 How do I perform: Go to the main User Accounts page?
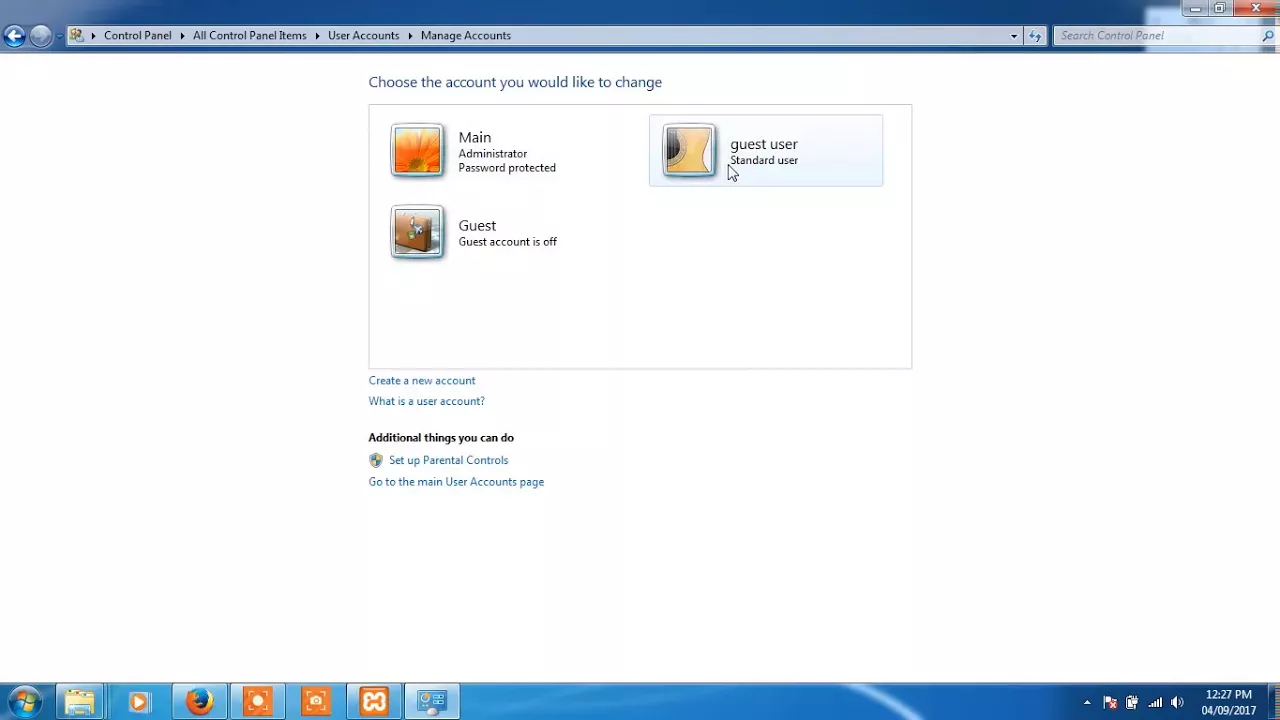point(456,482)
